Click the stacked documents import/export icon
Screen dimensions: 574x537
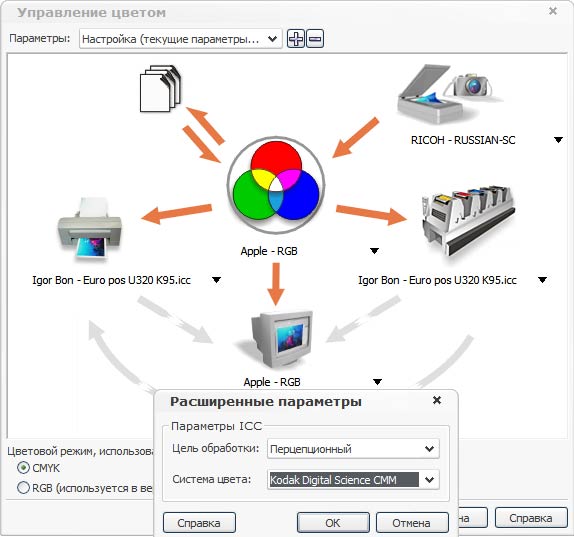(160, 88)
